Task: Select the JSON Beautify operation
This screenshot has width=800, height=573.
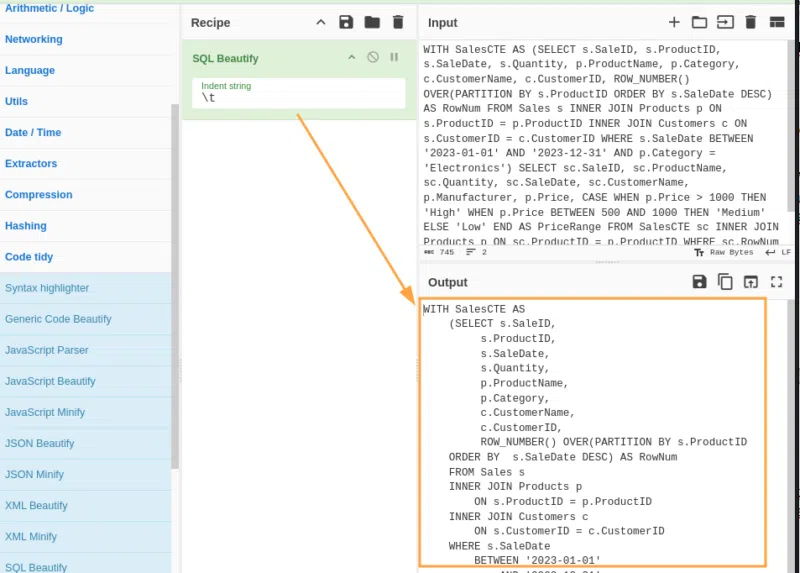Action: pos(40,443)
